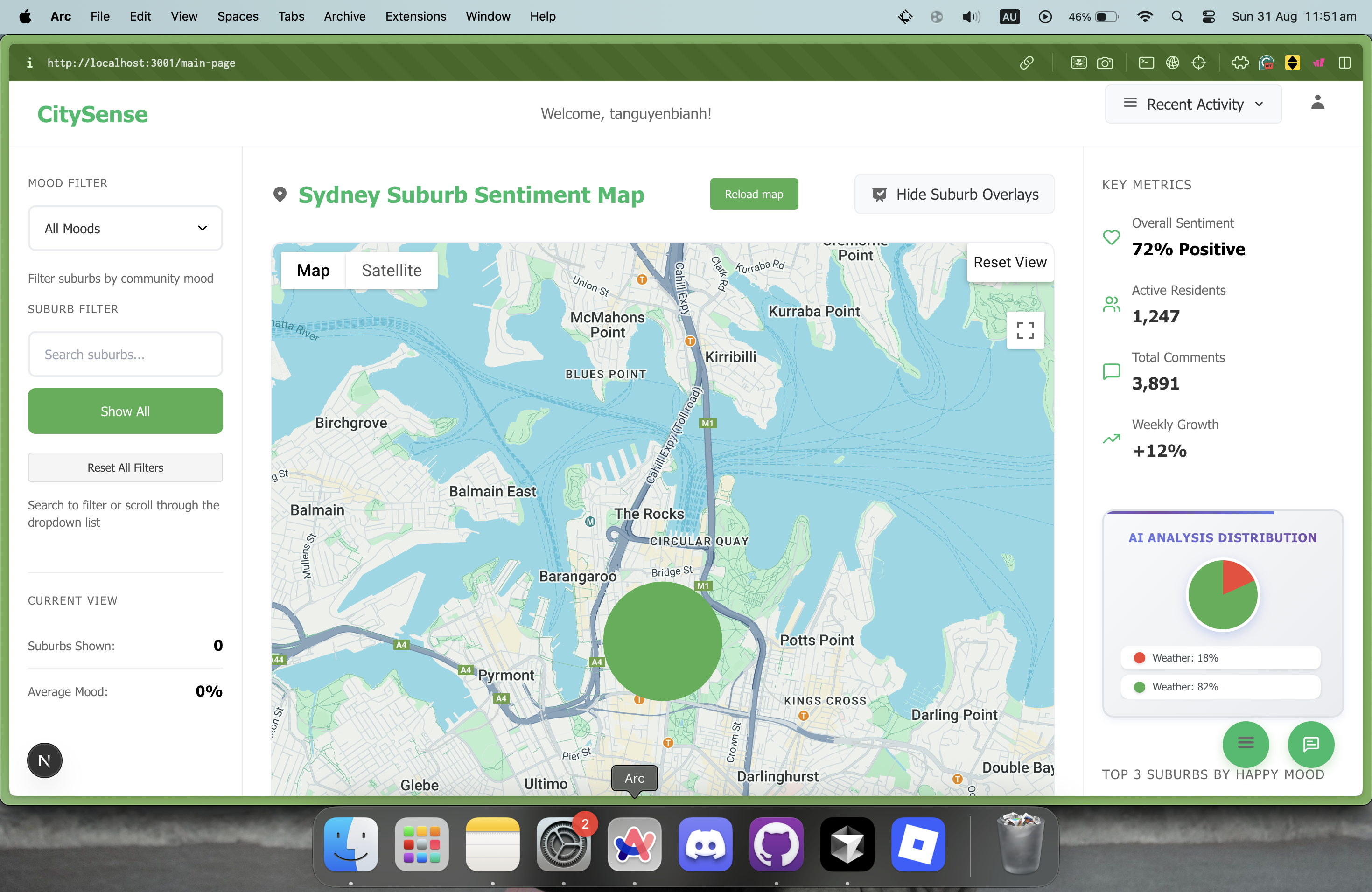Open macOS Control Center
This screenshot has width=1372, height=892.
point(1208,17)
